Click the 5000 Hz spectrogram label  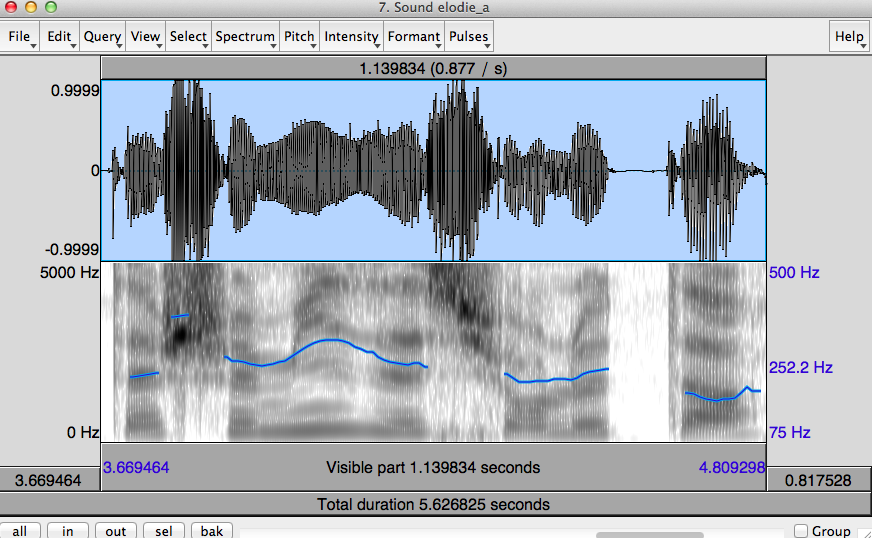click(69, 273)
